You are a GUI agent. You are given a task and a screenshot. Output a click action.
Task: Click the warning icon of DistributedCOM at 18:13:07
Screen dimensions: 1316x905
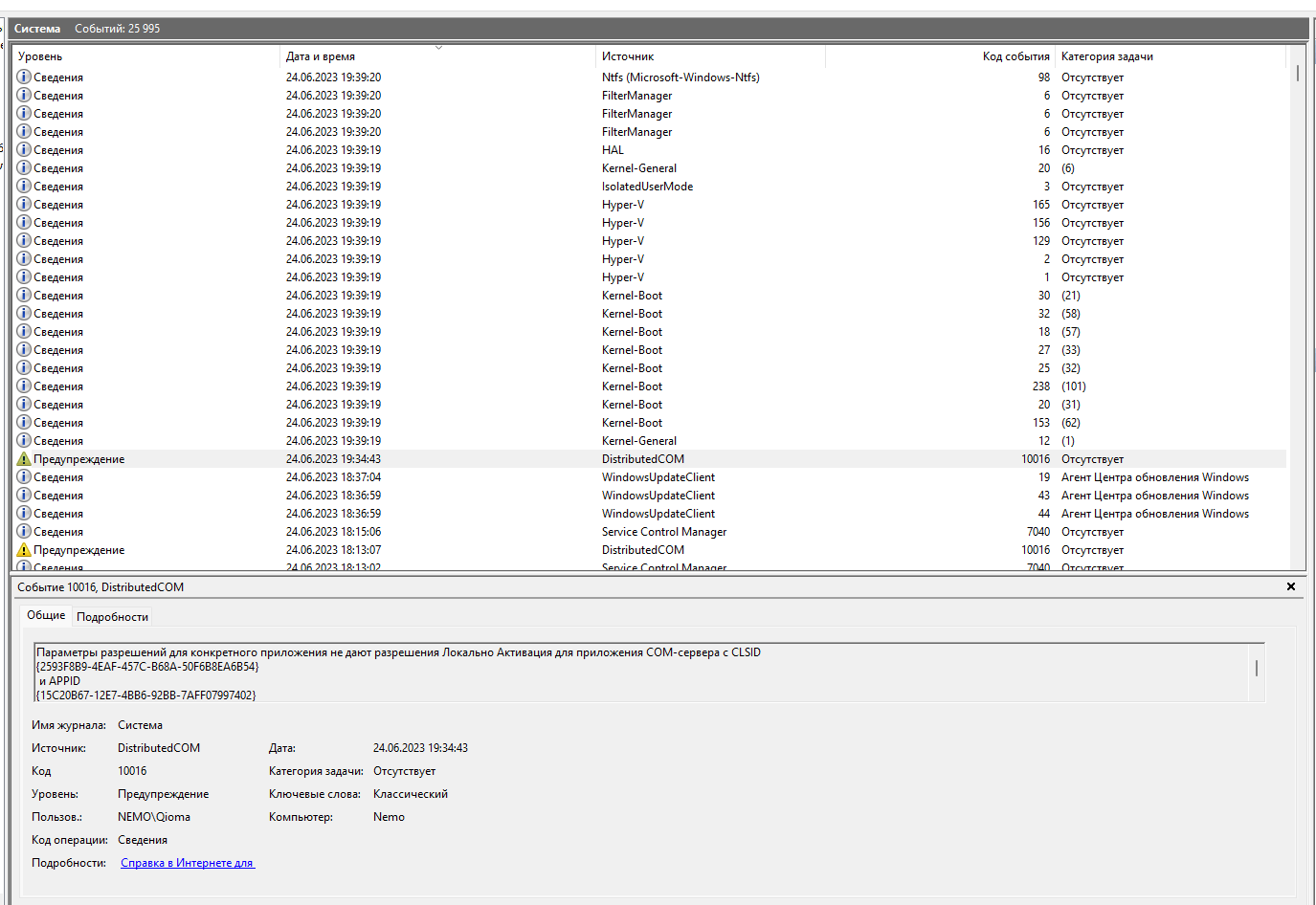tap(24, 550)
